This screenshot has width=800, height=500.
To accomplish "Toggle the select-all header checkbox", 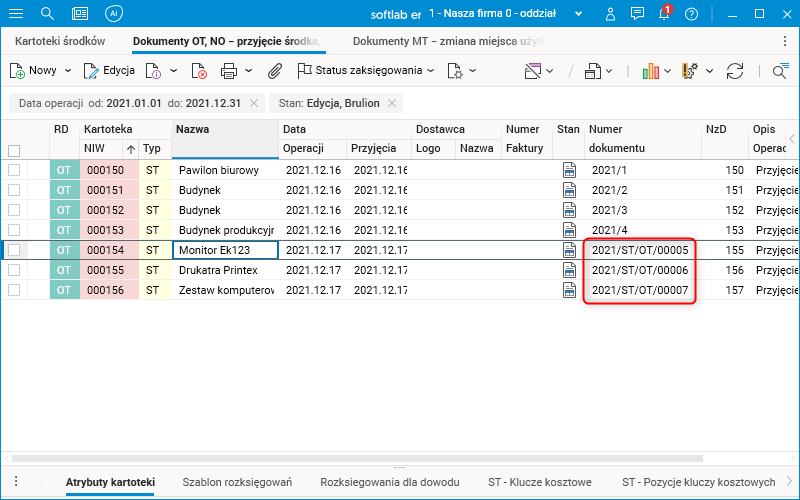I will 14,151.
